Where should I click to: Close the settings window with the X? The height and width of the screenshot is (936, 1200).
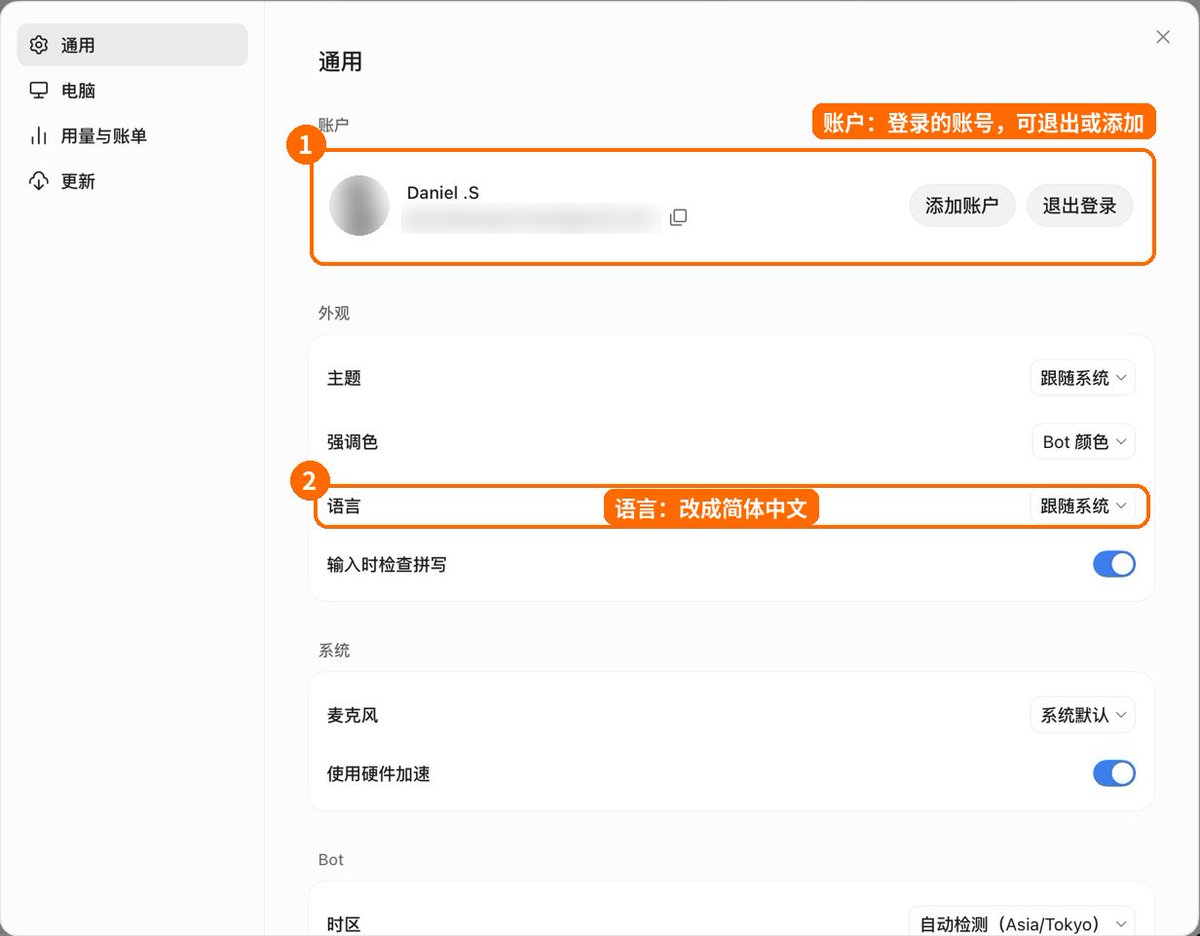[x=1163, y=37]
